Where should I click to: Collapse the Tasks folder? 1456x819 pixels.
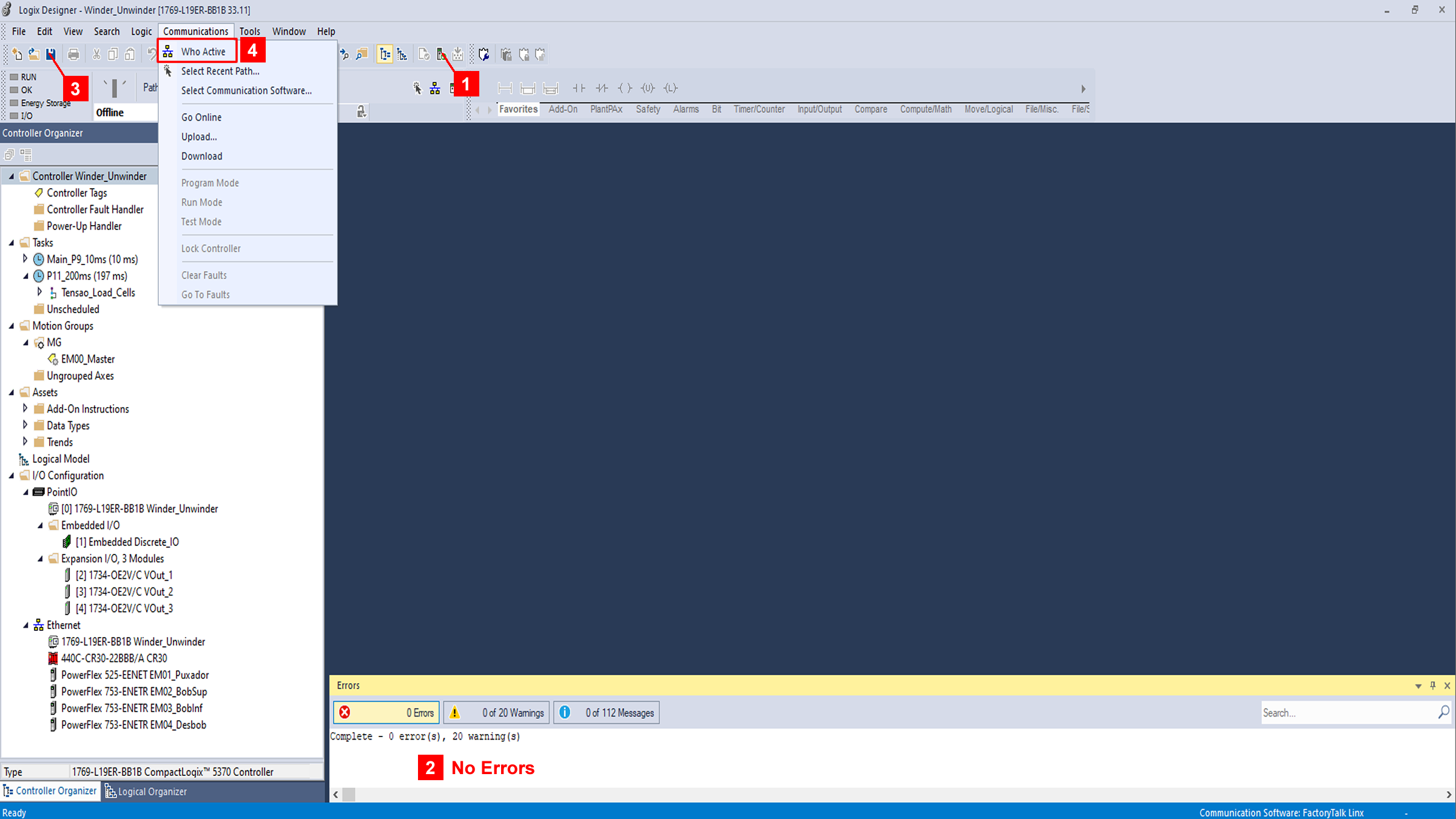[x=12, y=243]
